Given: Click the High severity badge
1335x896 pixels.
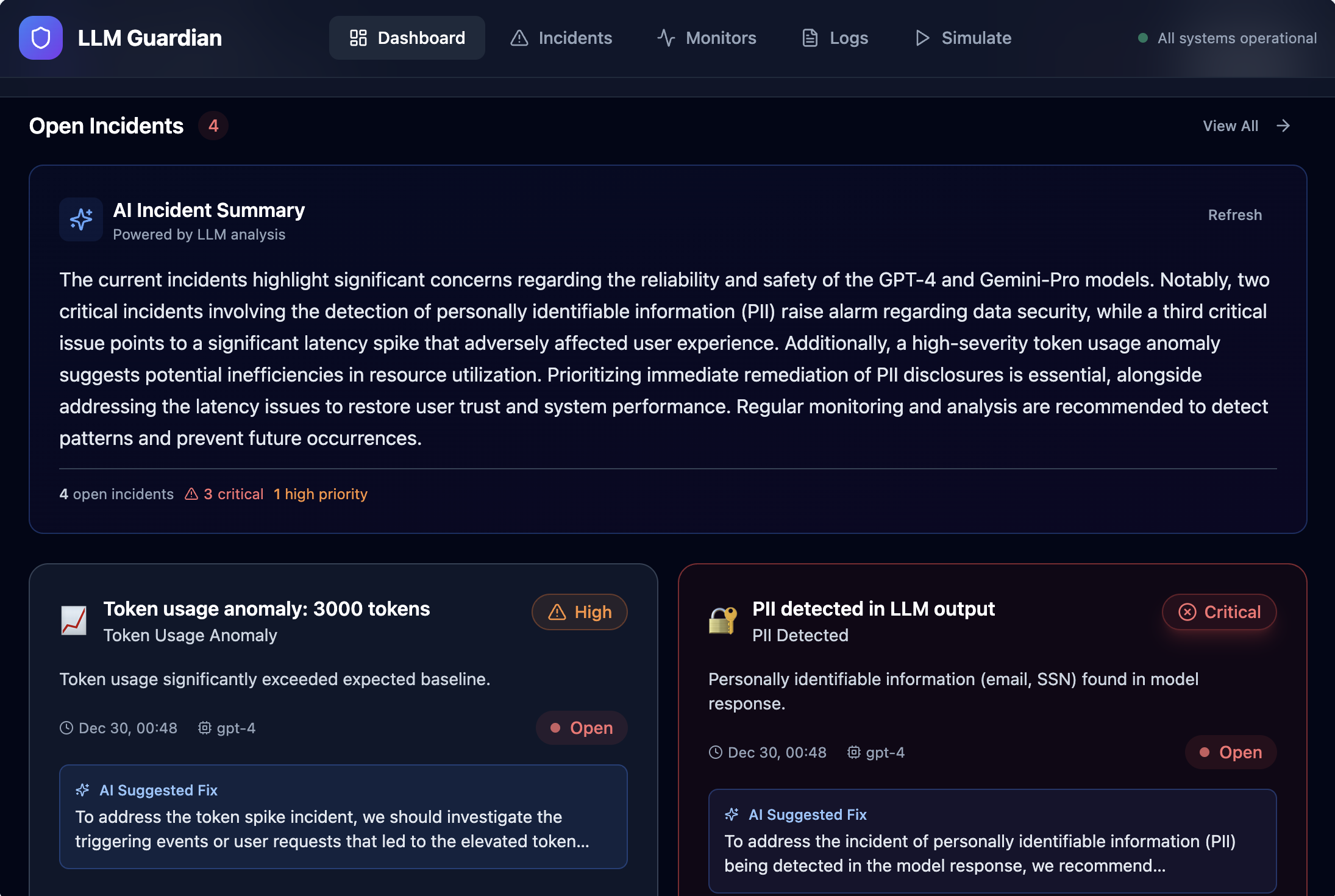Looking at the screenshot, I should tap(579, 612).
